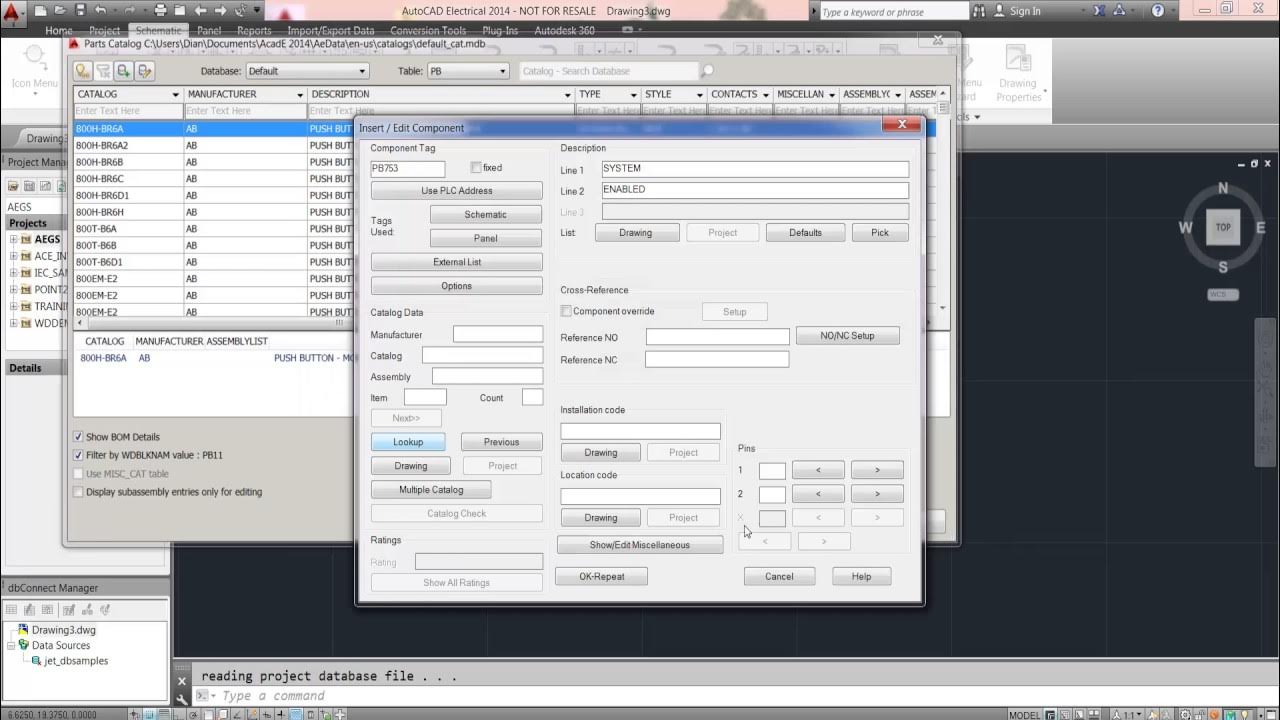Open the Autodesk 360 ribbon tab
This screenshot has width=1280, height=720.
(564, 31)
